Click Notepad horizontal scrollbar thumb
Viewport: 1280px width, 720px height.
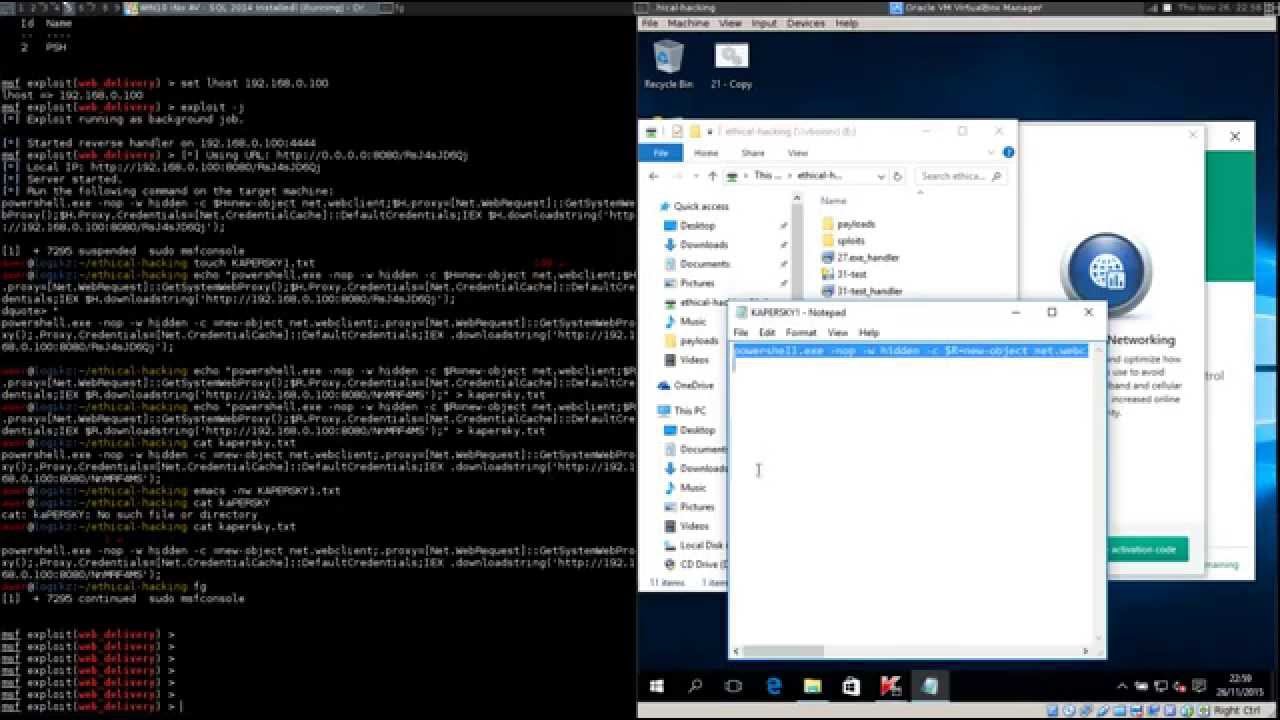pyautogui.click(x=783, y=651)
